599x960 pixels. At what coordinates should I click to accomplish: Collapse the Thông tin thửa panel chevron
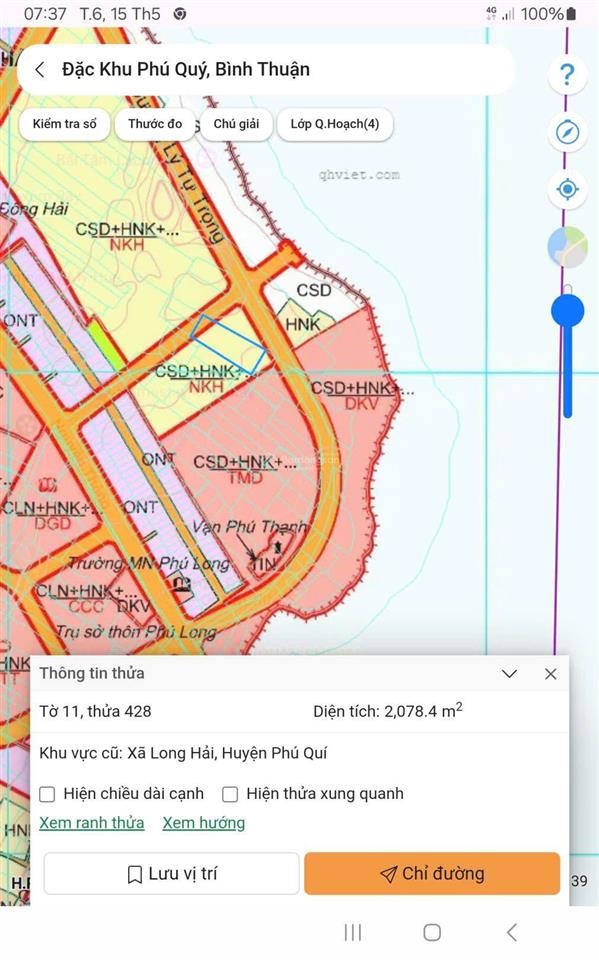510,673
